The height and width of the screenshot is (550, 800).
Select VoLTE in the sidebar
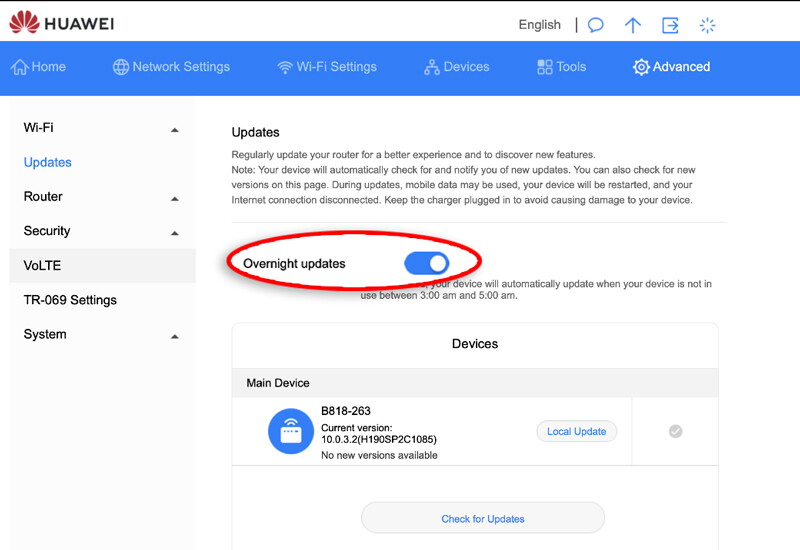(103, 265)
